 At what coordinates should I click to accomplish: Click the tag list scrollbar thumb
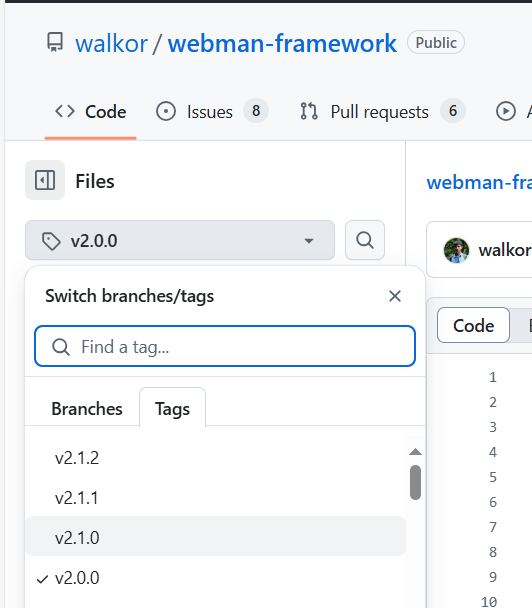click(x=415, y=482)
